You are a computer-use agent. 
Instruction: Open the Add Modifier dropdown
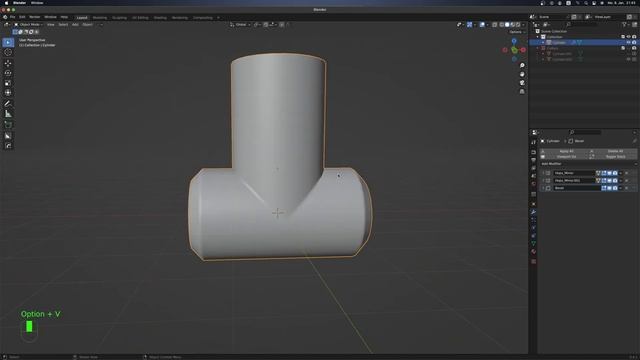click(588, 164)
